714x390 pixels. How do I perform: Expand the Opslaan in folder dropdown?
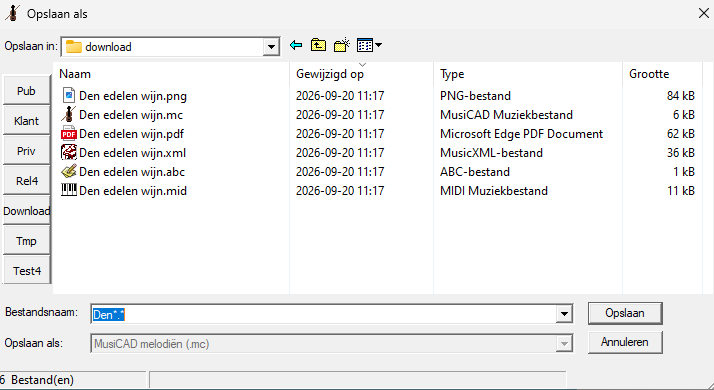point(271,46)
